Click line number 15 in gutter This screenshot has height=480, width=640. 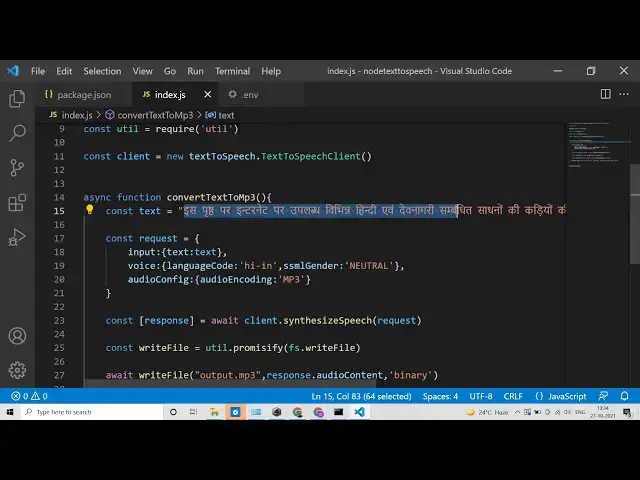tap(59, 211)
